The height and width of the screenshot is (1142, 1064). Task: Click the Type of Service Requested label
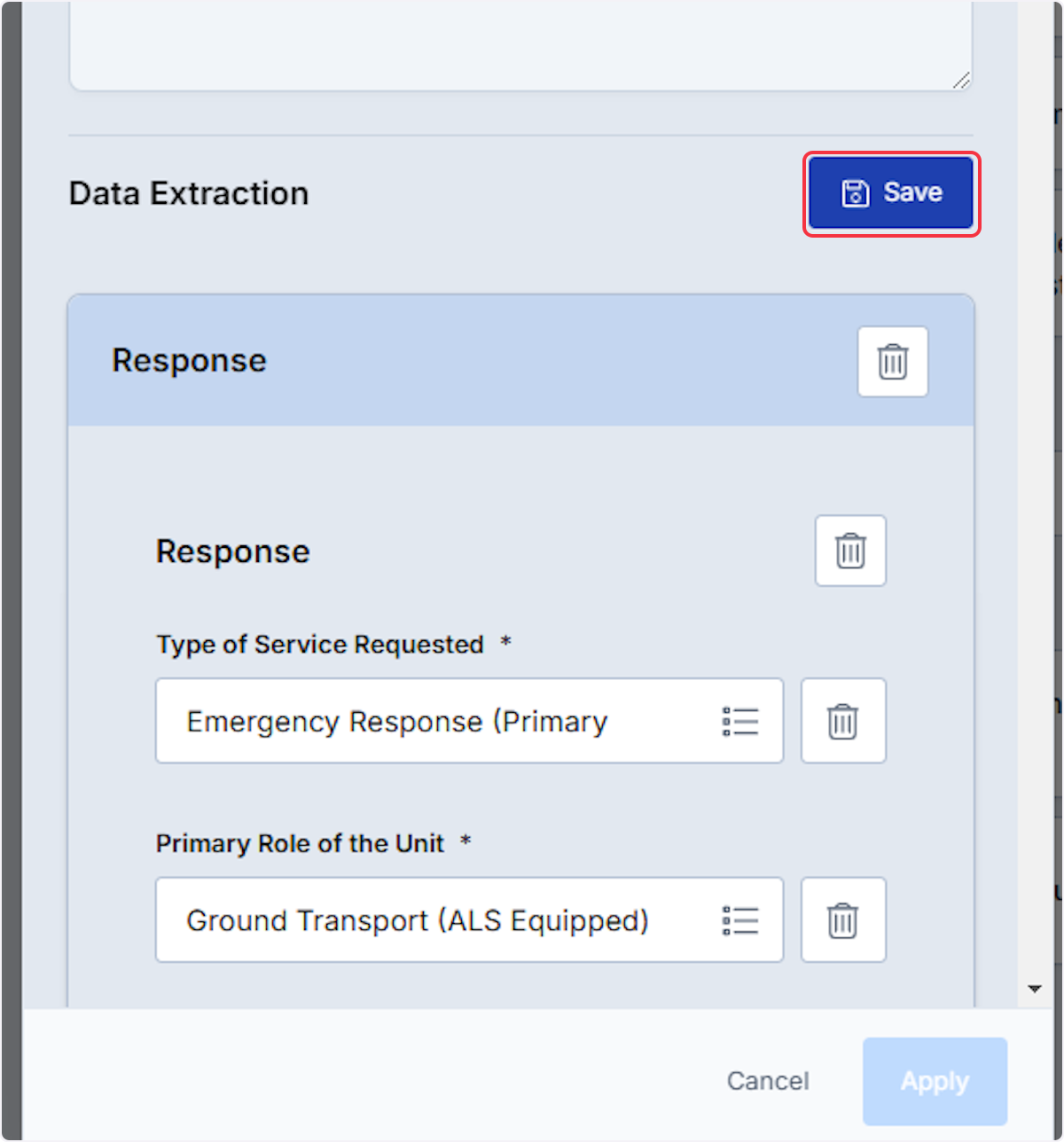pyautogui.click(x=320, y=645)
